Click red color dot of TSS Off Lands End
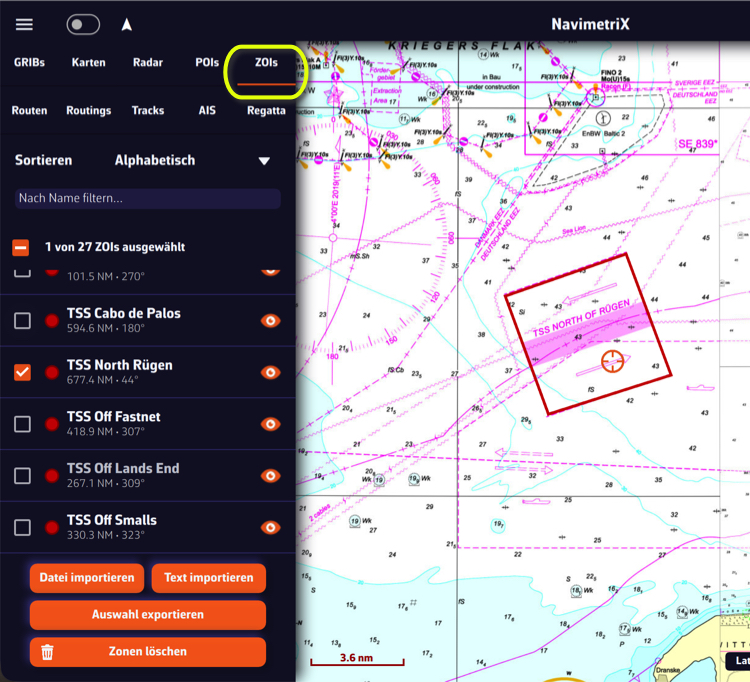750x682 pixels. [x=52, y=475]
